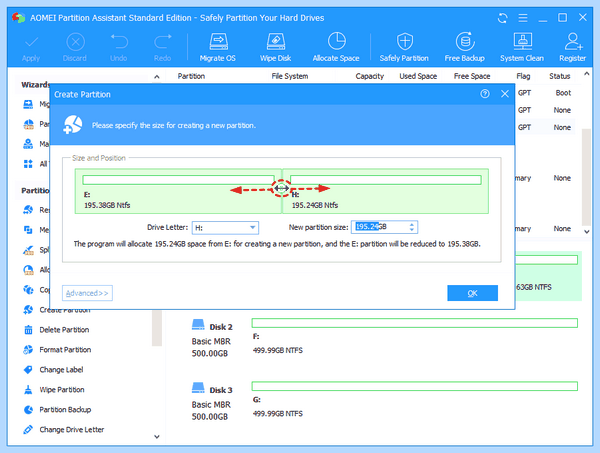The width and height of the screenshot is (600, 453).
Task: Click the slider handle between E: and H:
Action: pos(282,188)
